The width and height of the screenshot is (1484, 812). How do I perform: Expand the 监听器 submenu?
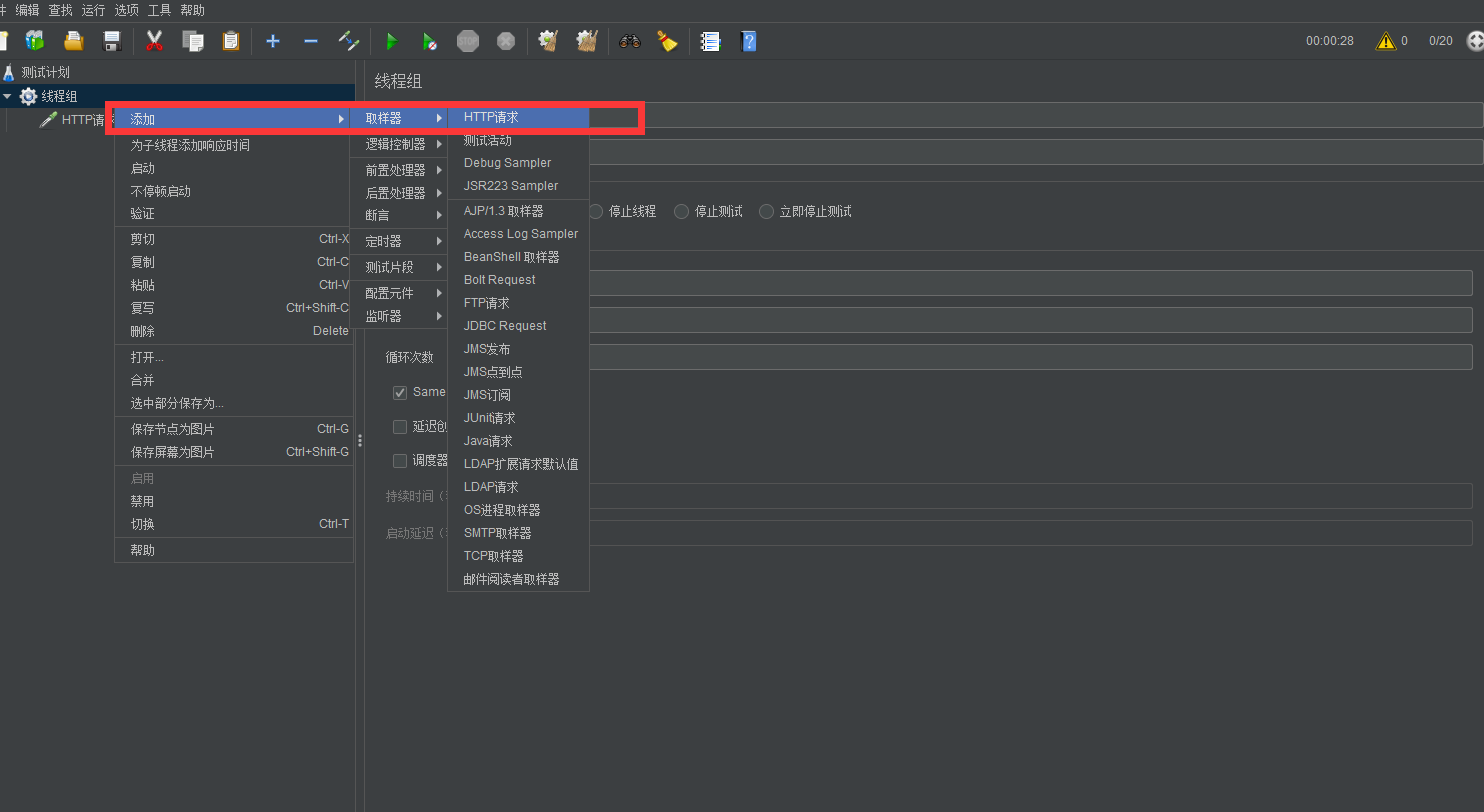tap(399, 316)
